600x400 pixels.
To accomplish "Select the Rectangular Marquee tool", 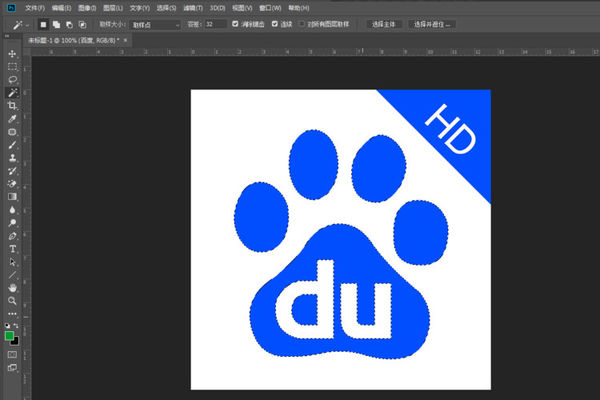I will pyautogui.click(x=12, y=67).
